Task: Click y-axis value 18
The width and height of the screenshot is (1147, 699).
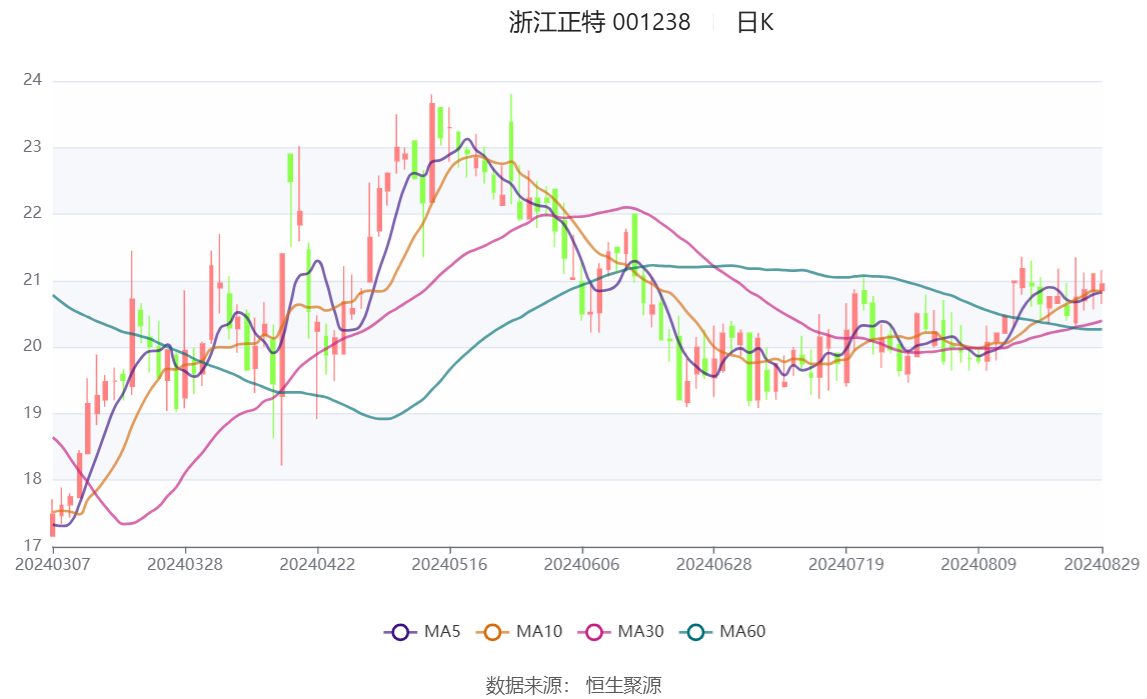Action: tap(32, 479)
